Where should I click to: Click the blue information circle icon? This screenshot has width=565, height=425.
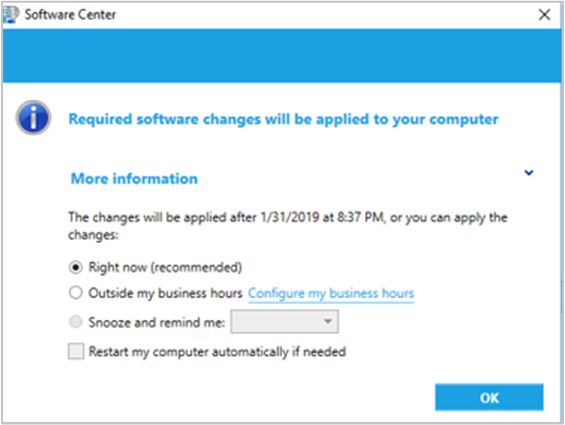pyautogui.click(x=33, y=118)
